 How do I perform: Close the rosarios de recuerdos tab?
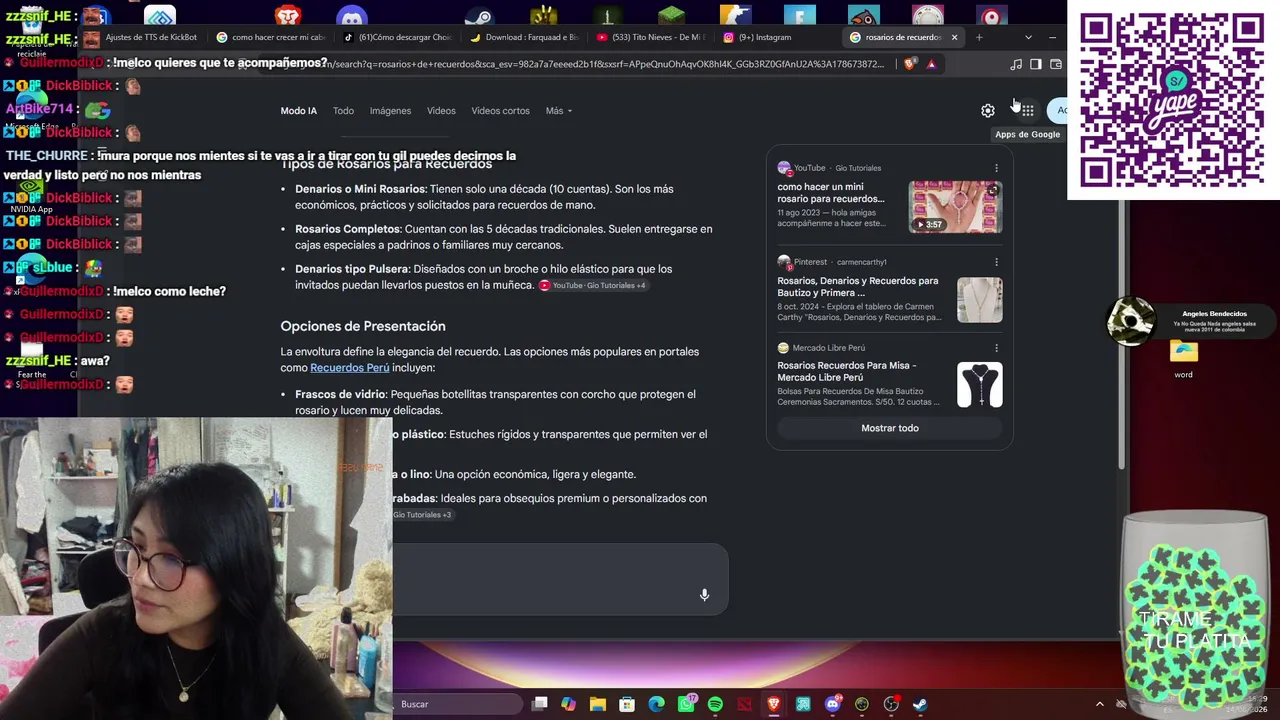(x=954, y=37)
